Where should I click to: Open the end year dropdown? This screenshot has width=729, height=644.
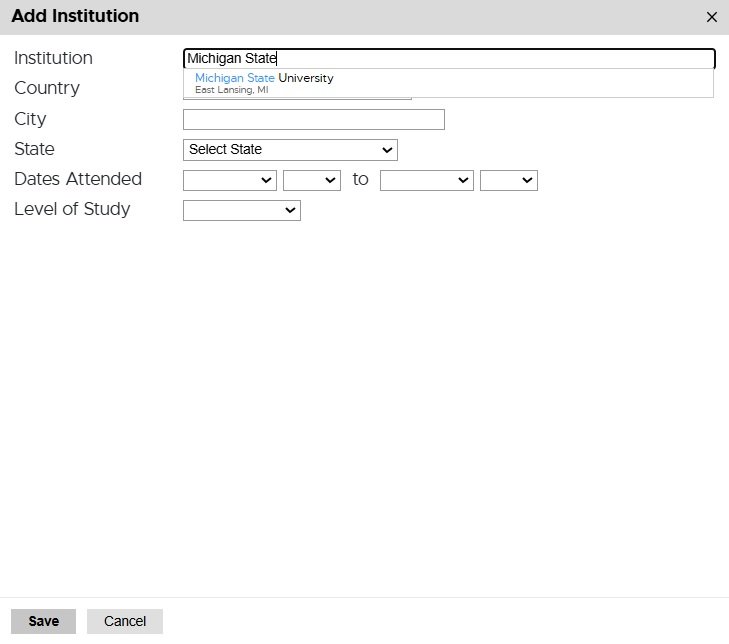pos(509,180)
